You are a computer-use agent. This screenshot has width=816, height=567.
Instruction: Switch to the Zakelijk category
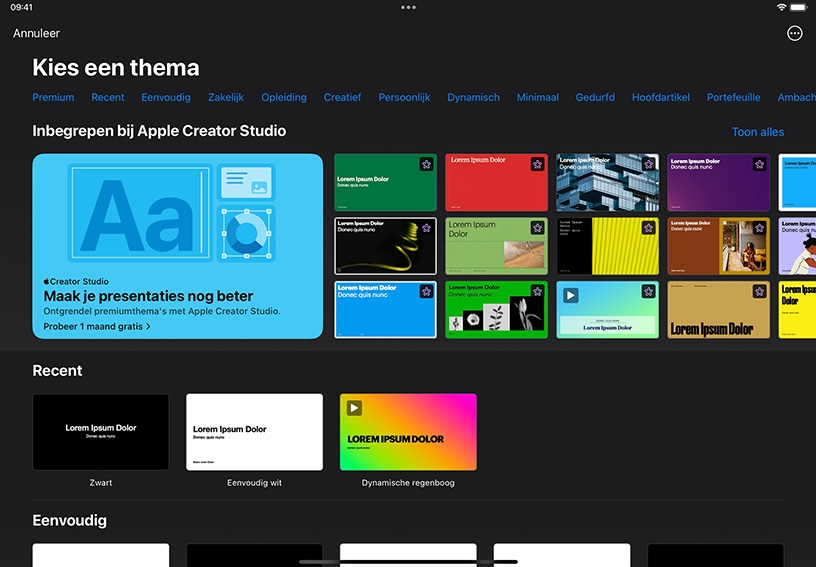tap(226, 97)
